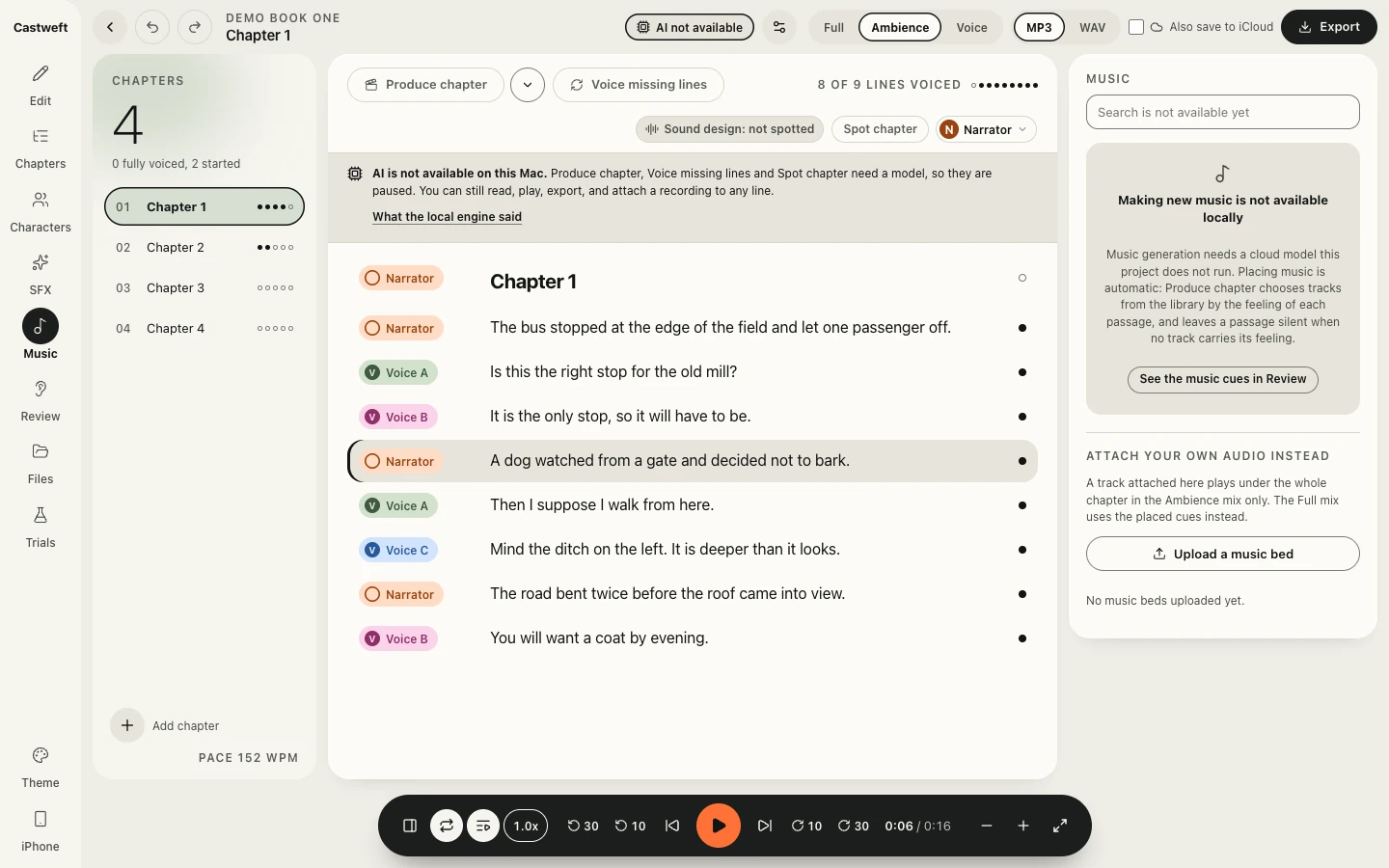Redo the last action
1389x868 pixels.
coord(195,27)
